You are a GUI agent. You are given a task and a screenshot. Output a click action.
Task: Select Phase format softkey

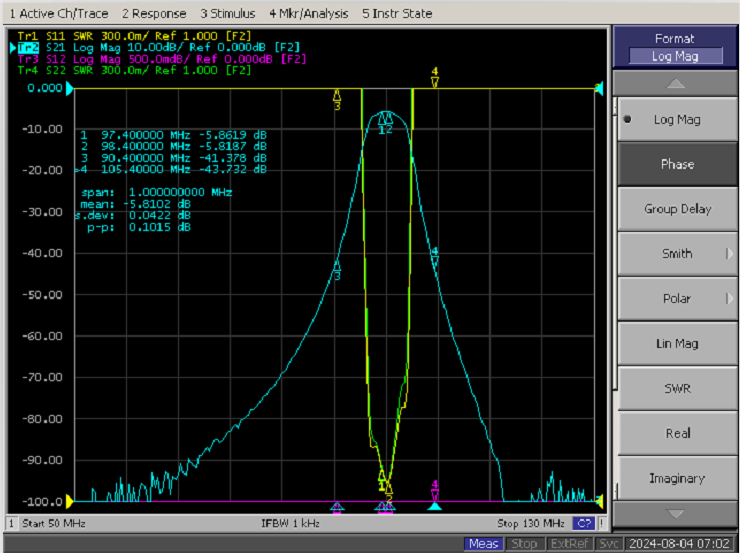(677, 164)
